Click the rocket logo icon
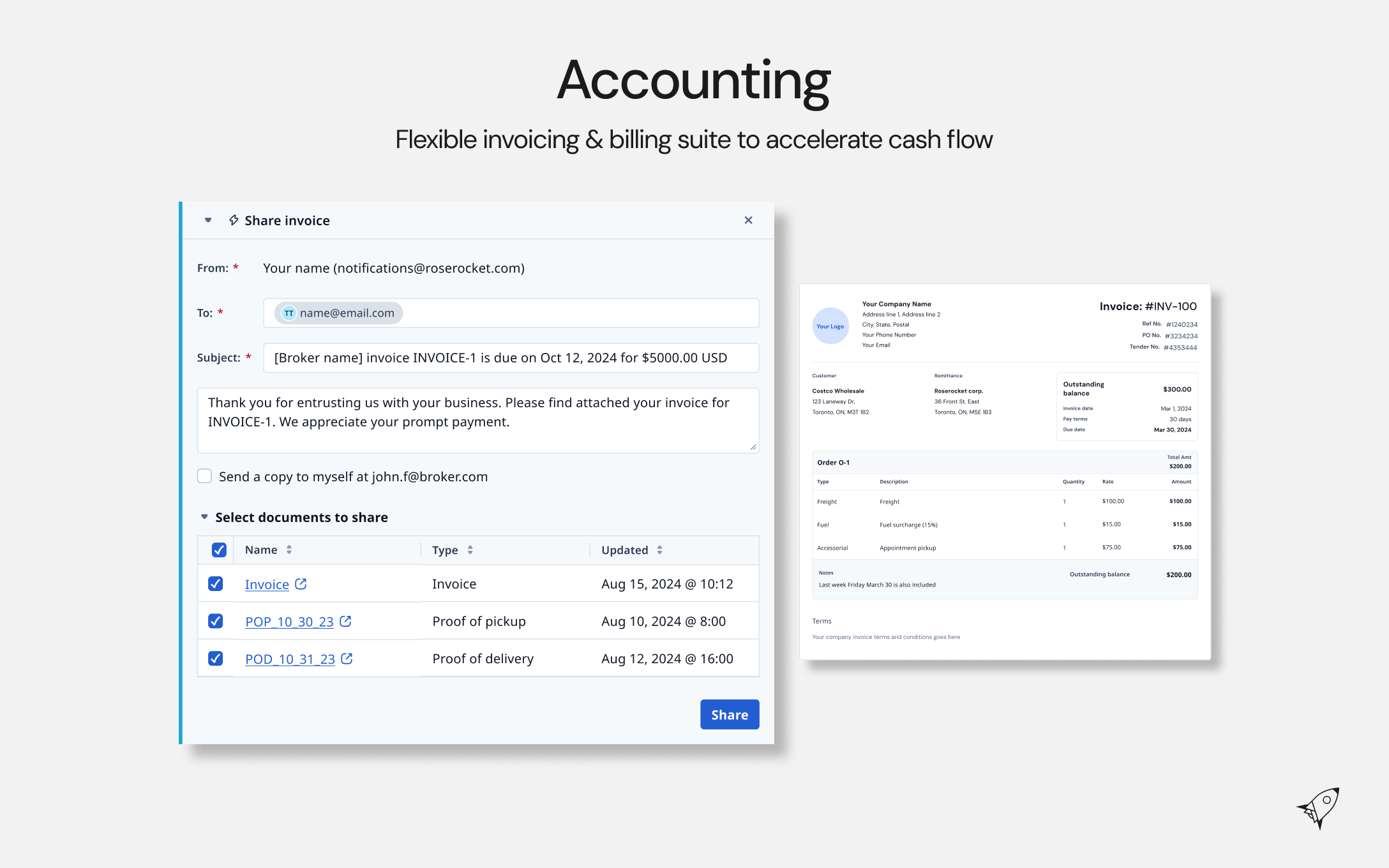 point(1319,808)
